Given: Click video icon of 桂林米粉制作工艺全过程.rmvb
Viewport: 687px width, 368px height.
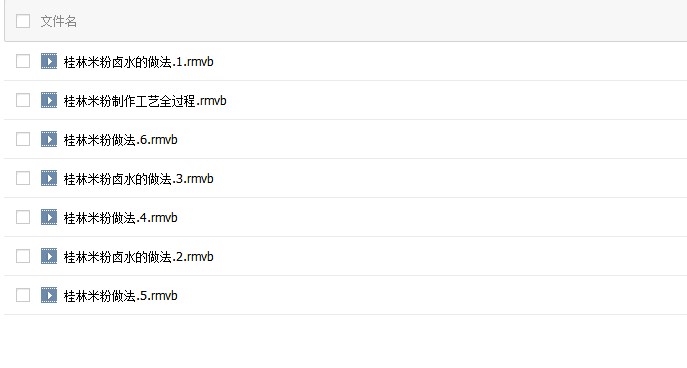Looking at the screenshot, I should (49, 100).
